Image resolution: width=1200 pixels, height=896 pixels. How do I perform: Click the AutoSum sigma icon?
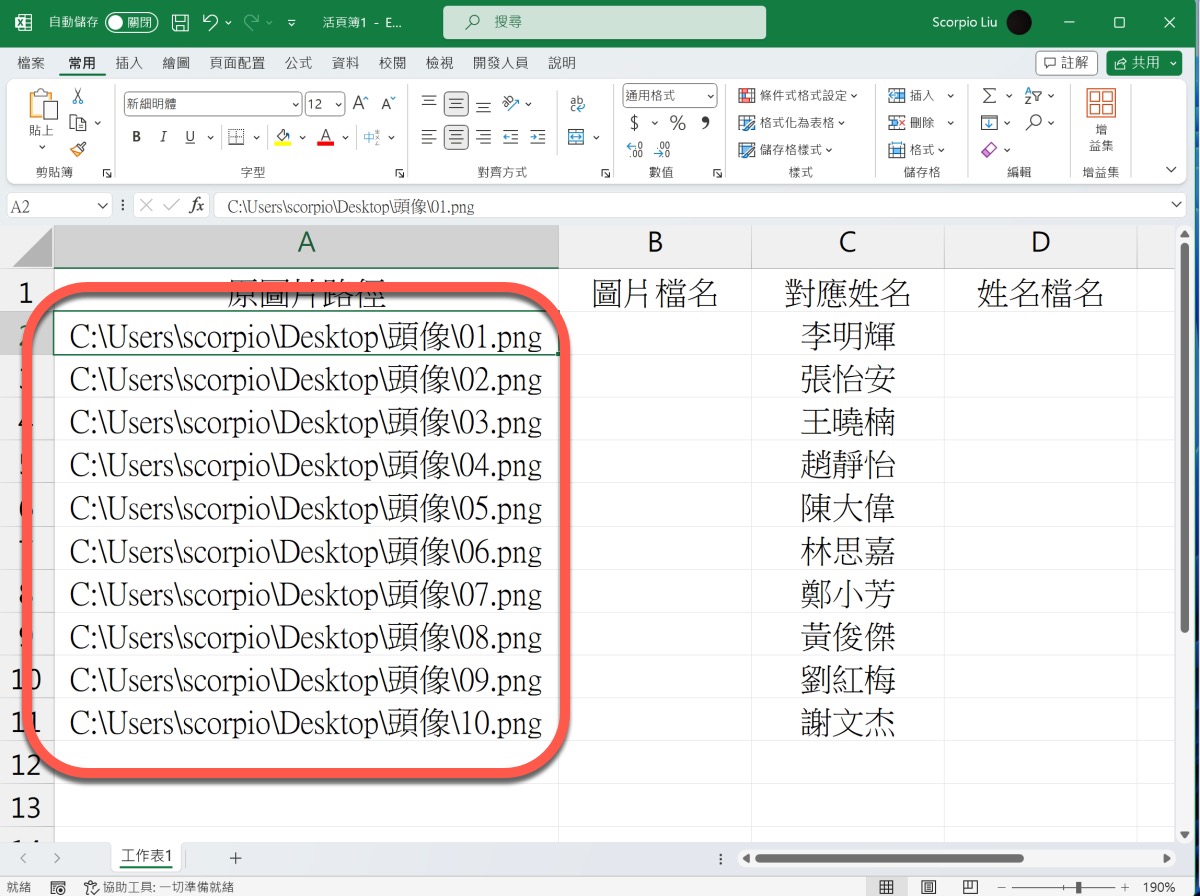pos(989,96)
